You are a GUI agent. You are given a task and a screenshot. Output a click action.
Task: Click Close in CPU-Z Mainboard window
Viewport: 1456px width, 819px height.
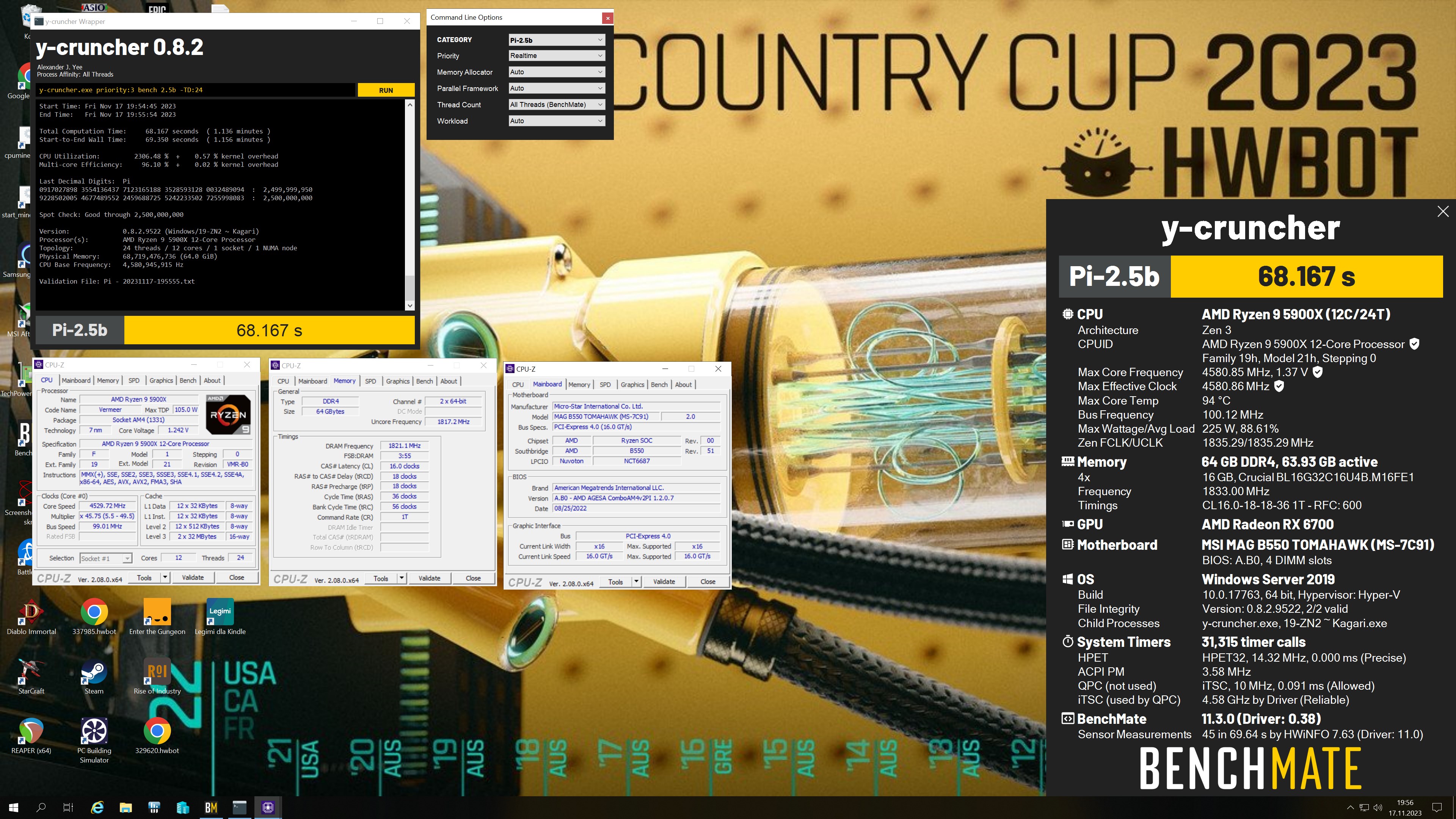[x=708, y=582]
